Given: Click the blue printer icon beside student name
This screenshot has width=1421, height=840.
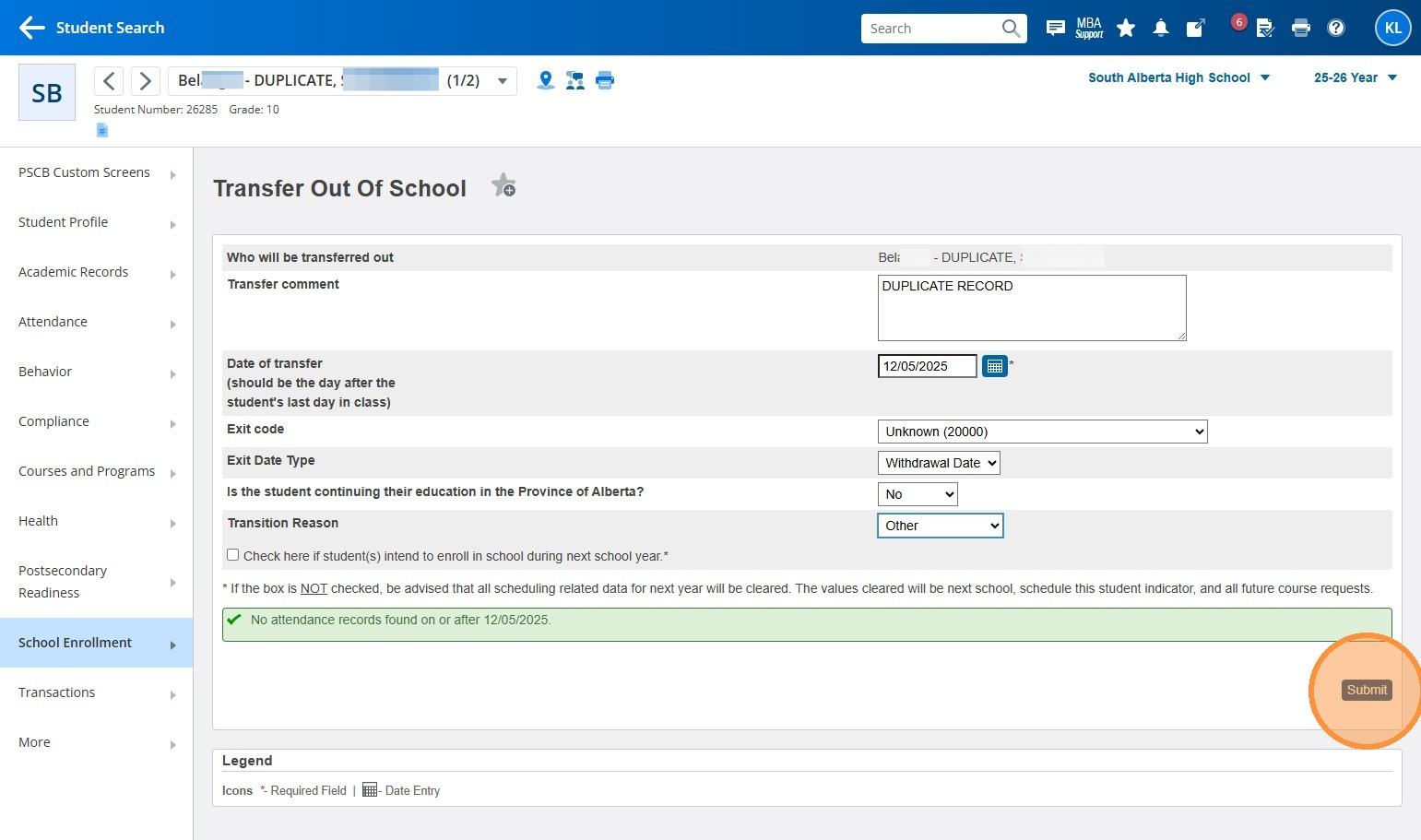Looking at the screenshot, I should coord(605,80).
